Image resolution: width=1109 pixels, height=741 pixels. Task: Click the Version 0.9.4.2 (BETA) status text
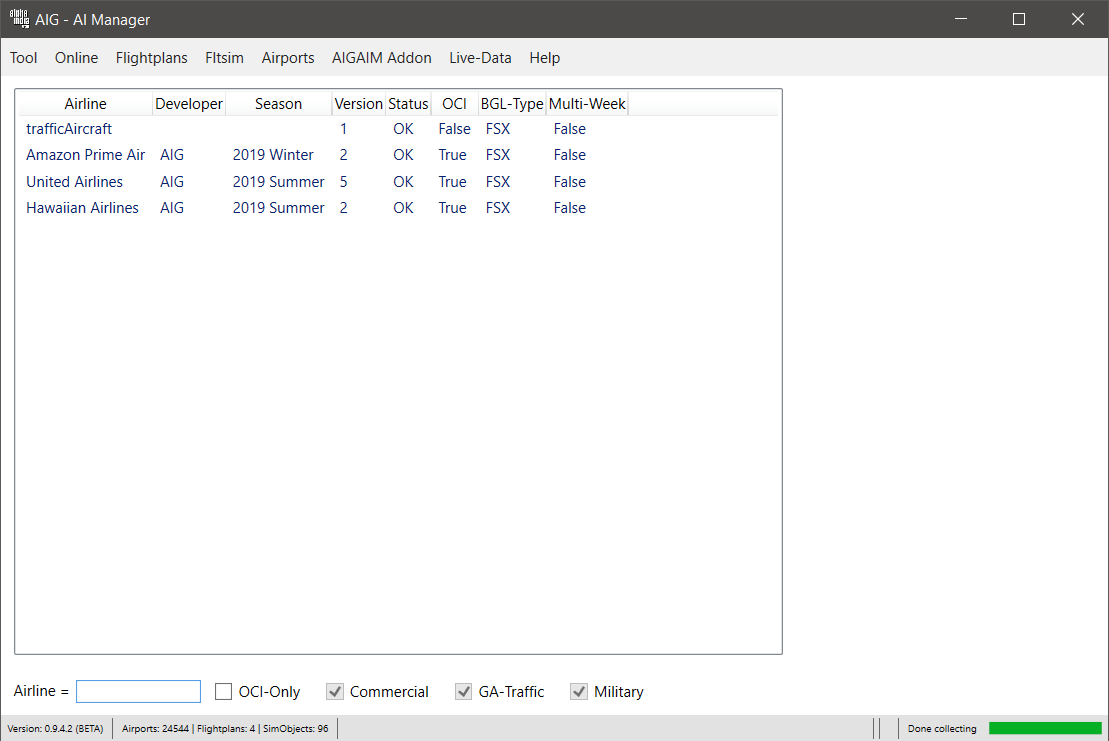(55, 728)
